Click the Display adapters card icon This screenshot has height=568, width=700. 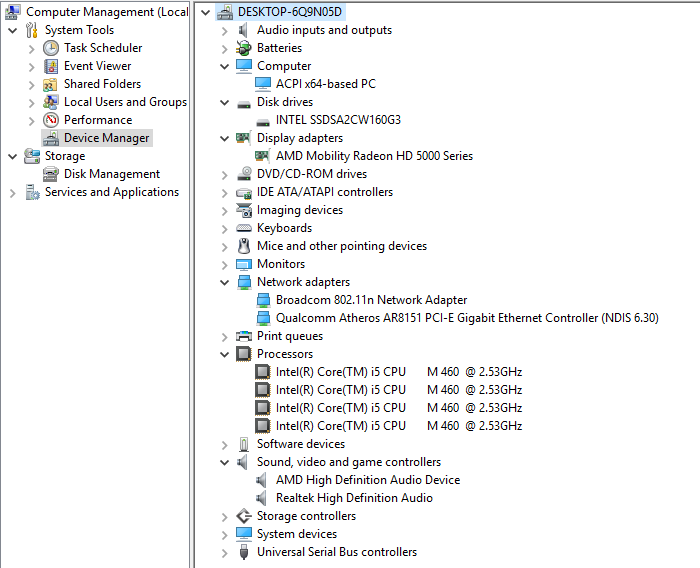[243, 138]
